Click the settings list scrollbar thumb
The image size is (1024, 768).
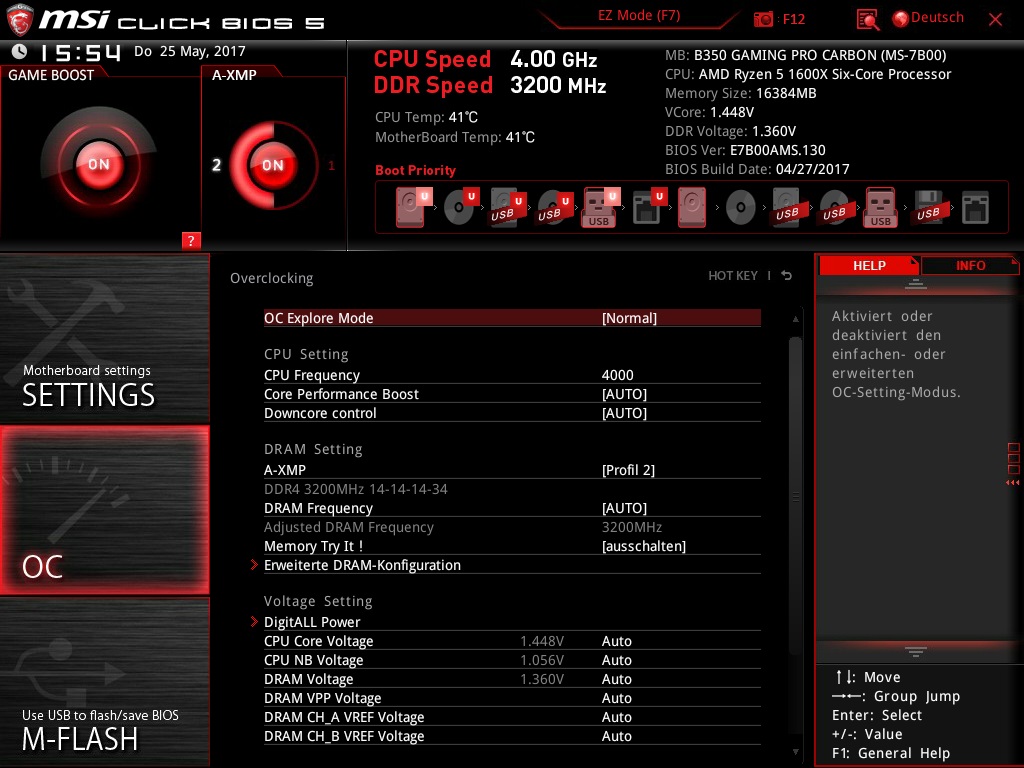coord(795,496)
